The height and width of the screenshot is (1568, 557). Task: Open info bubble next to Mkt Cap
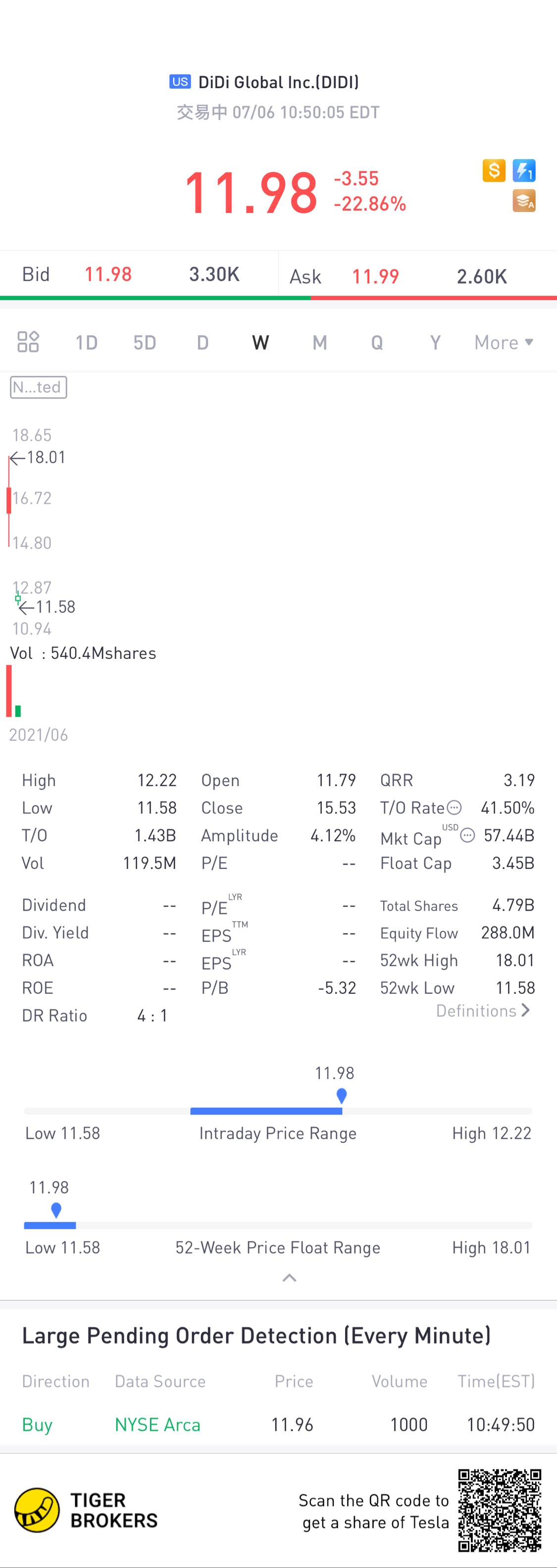pyautogui.click(x=467, y=835)
